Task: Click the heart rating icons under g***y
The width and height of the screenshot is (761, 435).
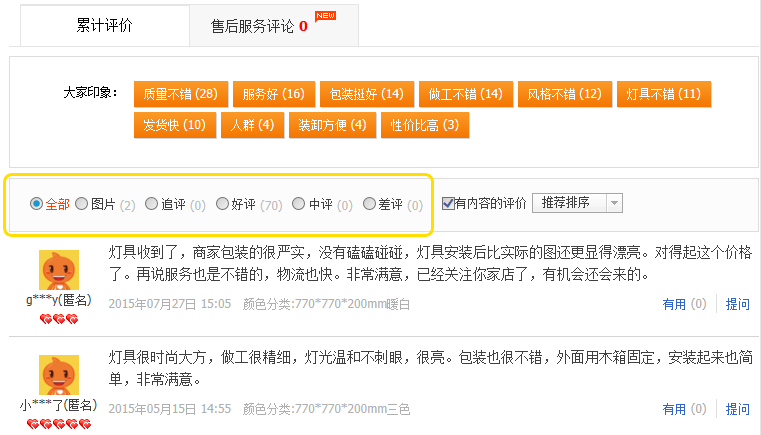Action: pos(59,319)
